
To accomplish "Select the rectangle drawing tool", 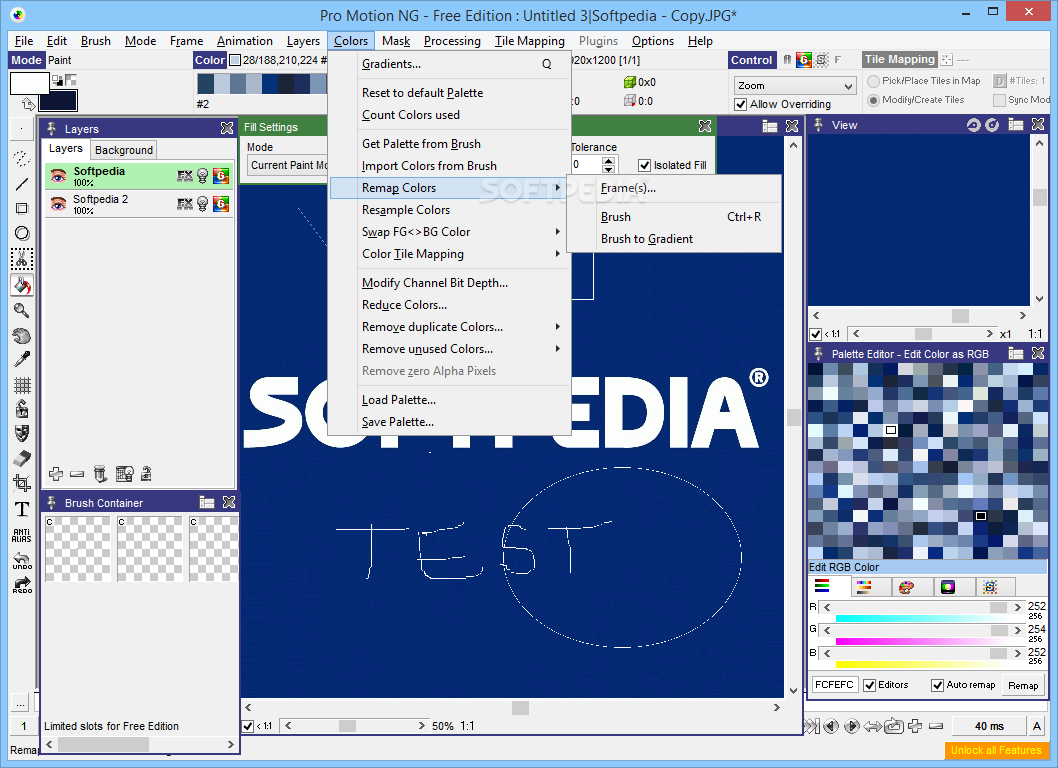I will click(22, 209).
